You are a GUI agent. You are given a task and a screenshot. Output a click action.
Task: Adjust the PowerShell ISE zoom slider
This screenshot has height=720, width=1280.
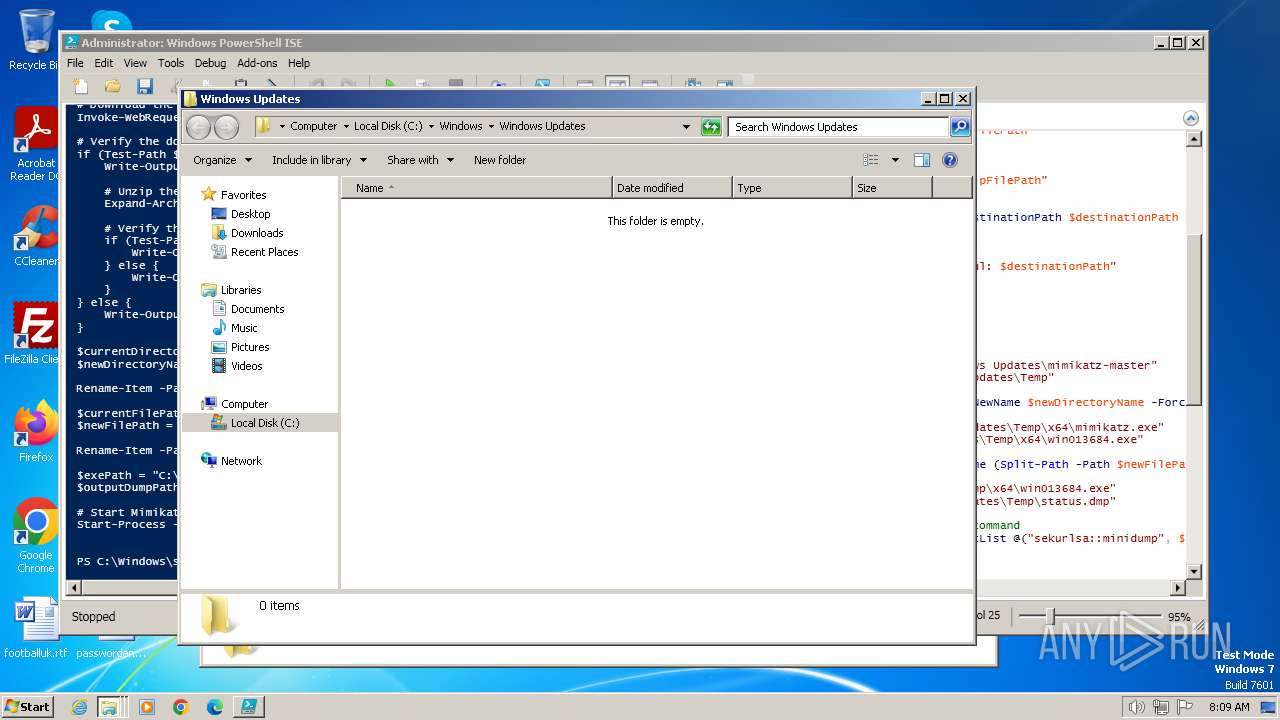(1050, 616)
